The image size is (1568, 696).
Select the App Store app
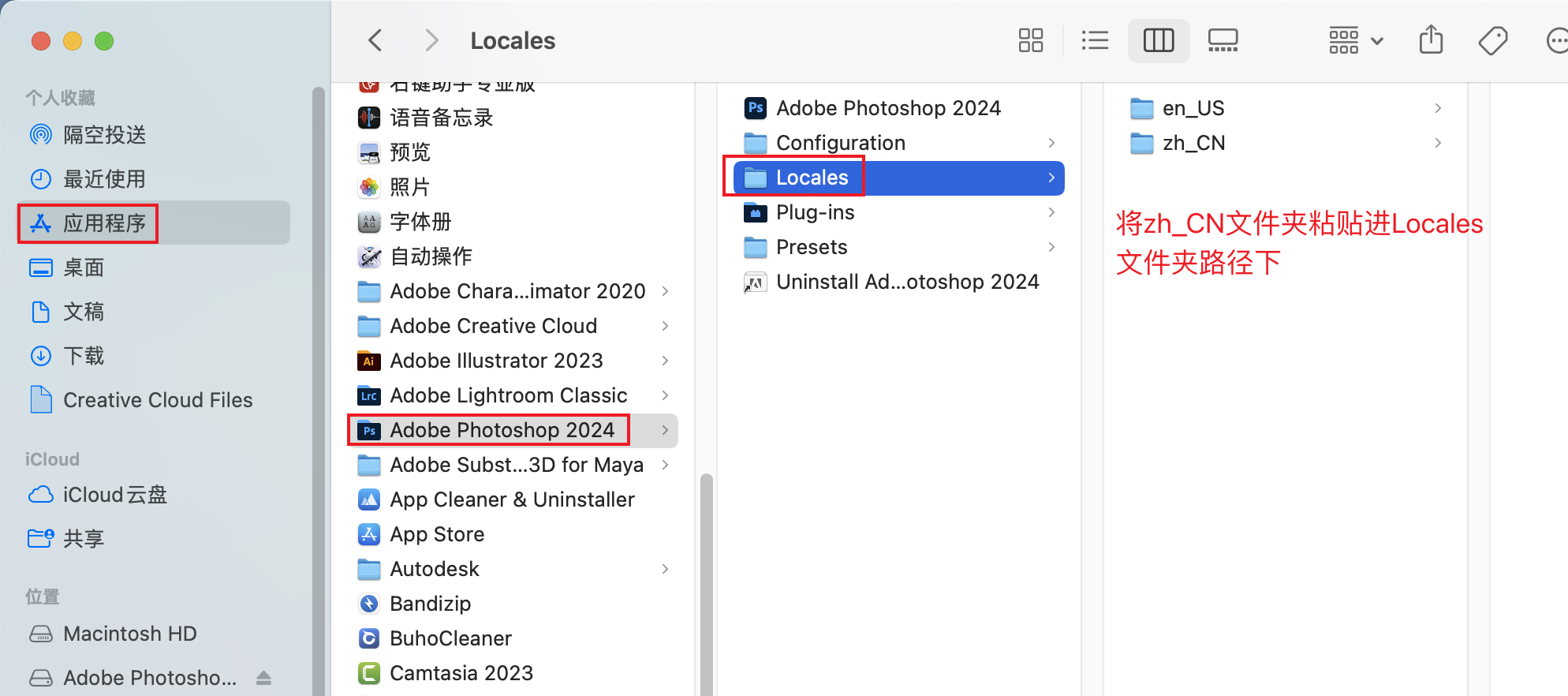click(x=513, y=534)
